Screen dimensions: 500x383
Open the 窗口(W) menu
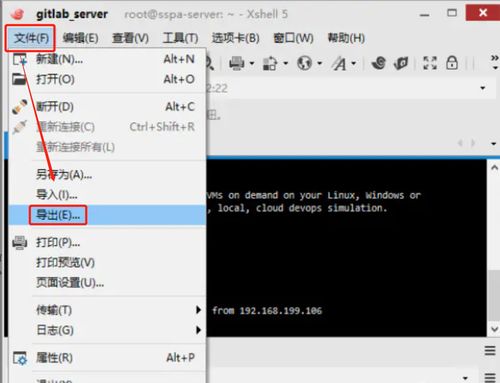coord(293,38)
